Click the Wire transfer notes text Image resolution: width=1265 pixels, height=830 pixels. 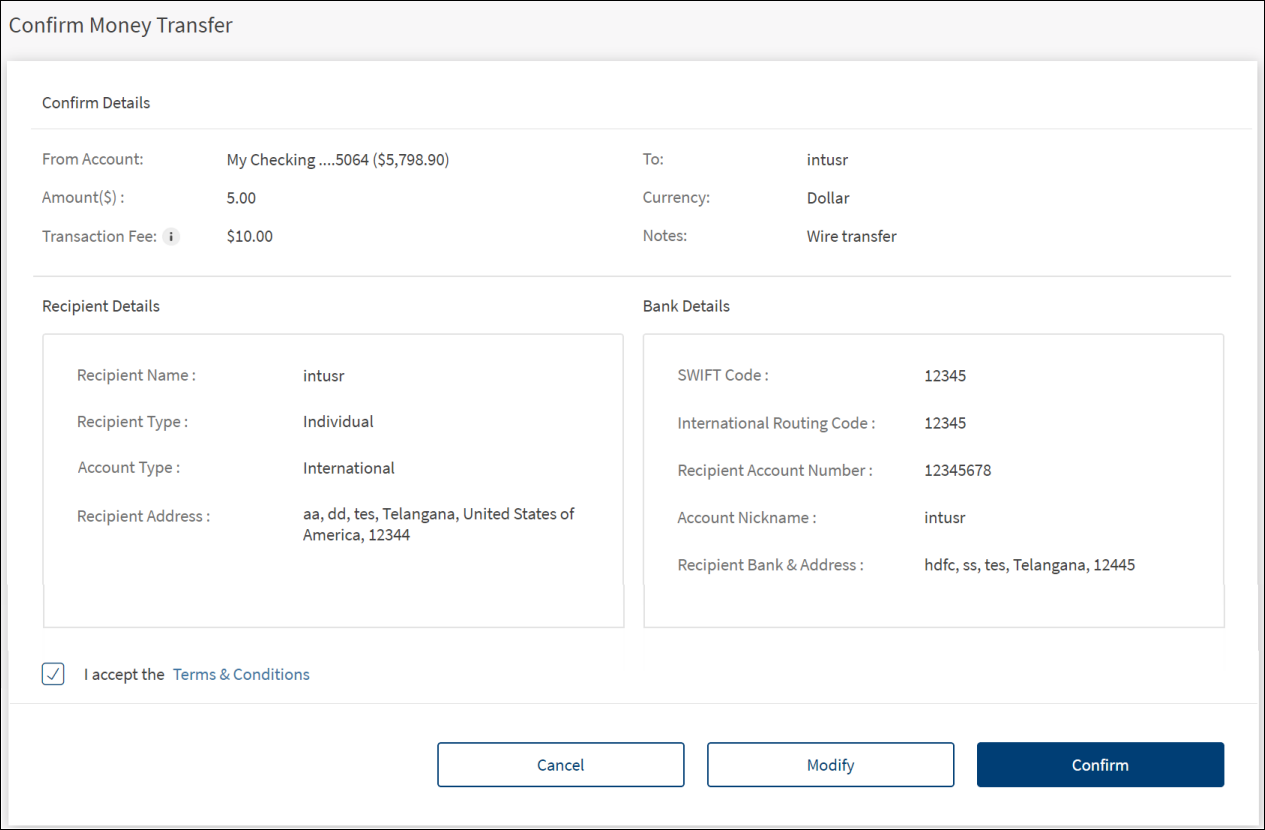pyautogui.click(x=851, y=237)
